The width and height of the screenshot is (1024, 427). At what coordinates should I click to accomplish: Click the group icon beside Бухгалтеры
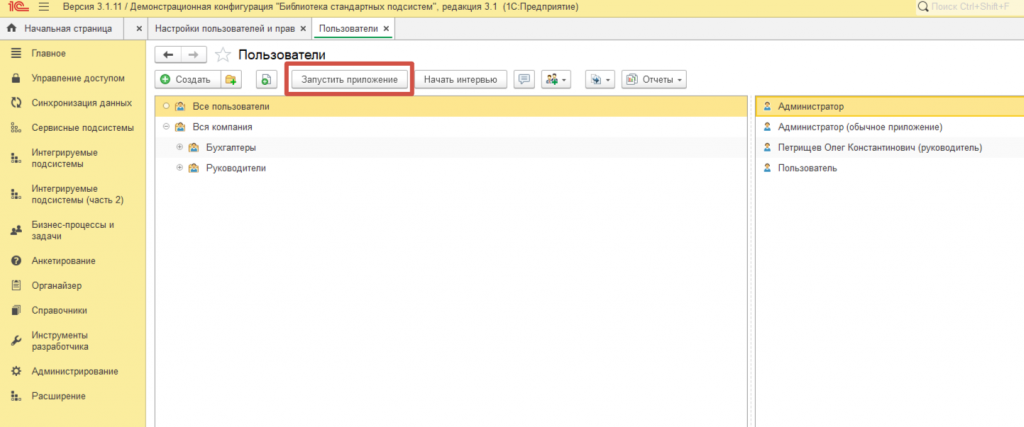[193, 148]
